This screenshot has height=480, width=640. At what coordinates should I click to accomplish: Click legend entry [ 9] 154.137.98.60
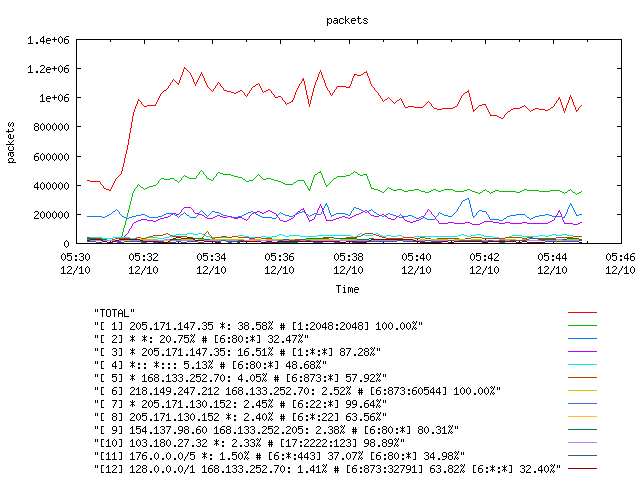tap(276, 430)
